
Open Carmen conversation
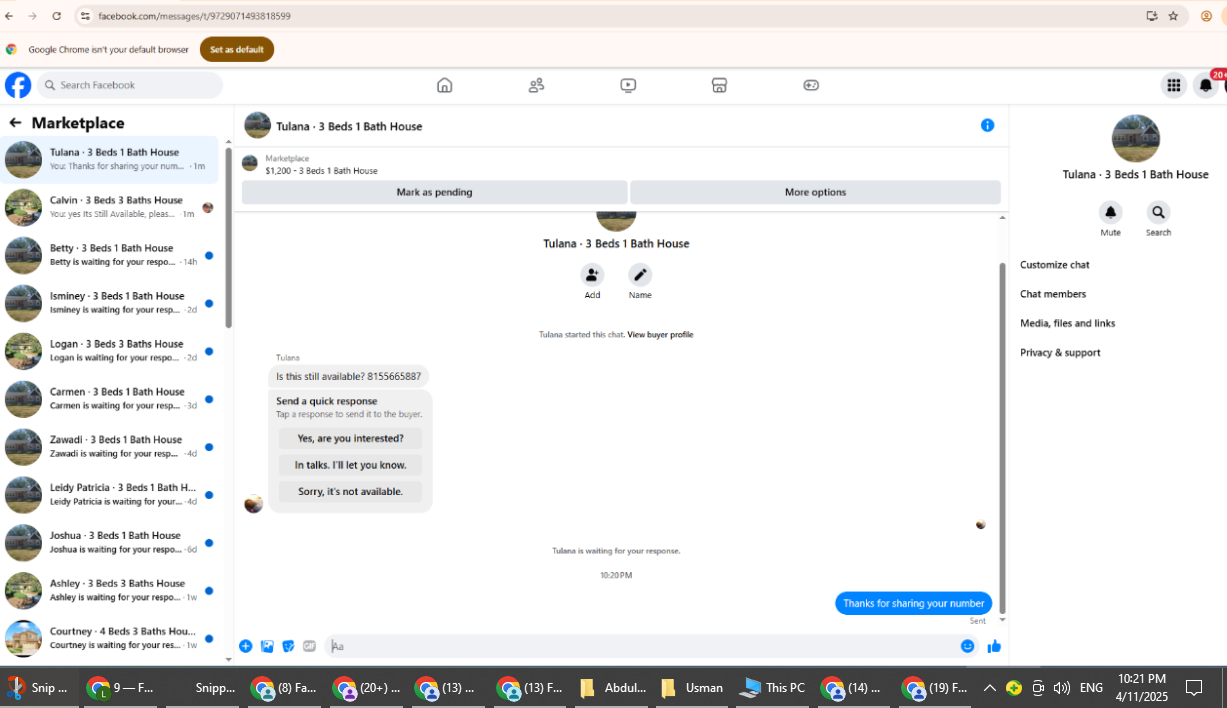click(x=109, y=399)
